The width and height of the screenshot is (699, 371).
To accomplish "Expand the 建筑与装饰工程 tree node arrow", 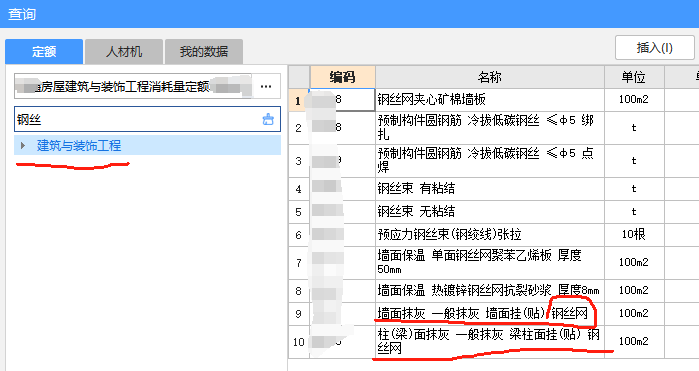I will pos(23,145).
